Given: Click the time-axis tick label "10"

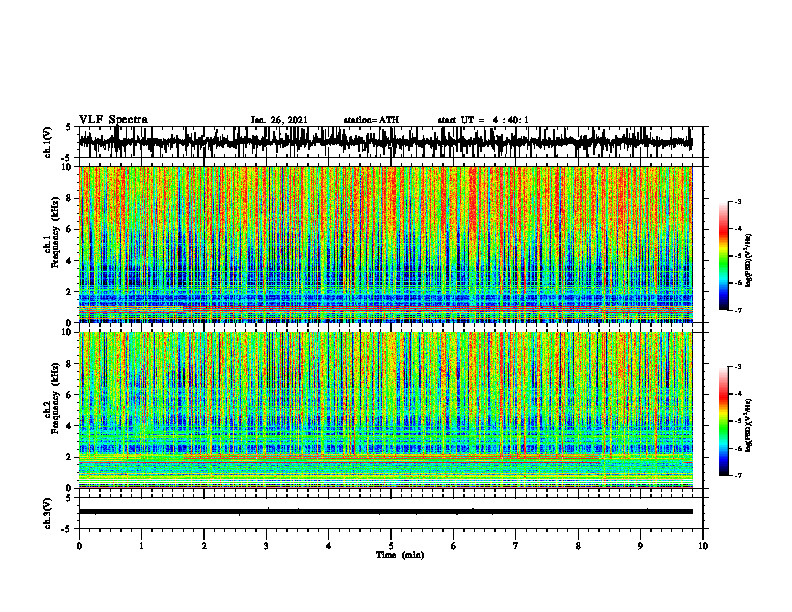Looking at the screenshot, I should (x=703, y=546).
